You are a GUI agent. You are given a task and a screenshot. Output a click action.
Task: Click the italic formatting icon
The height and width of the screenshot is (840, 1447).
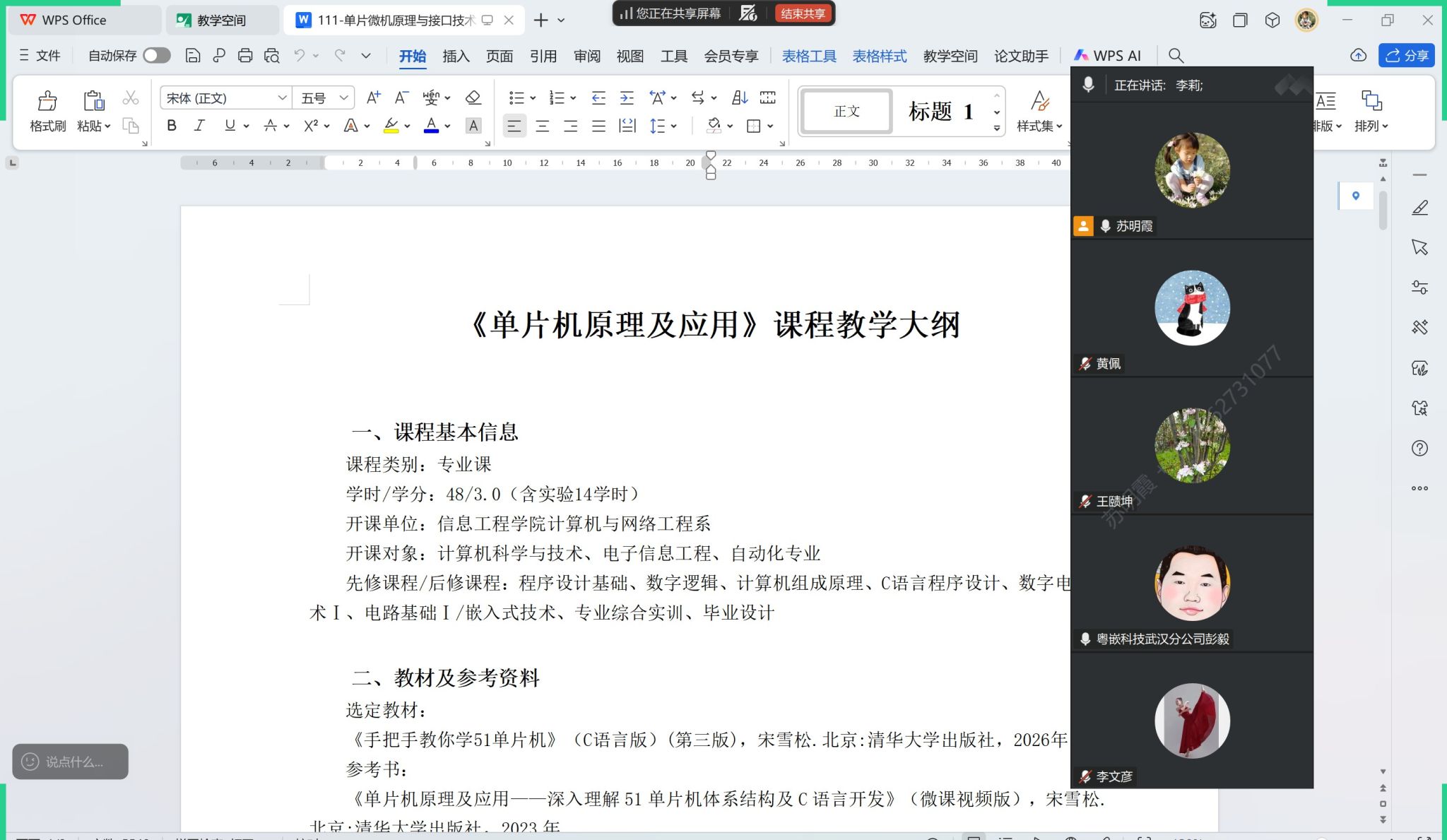199,126
